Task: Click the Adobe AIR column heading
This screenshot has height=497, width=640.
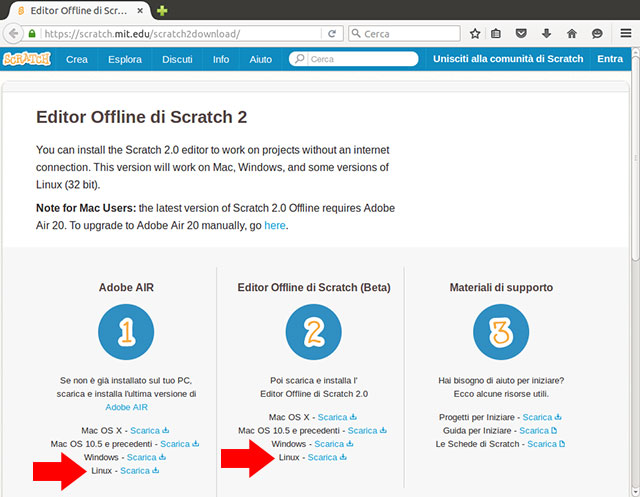Action: [x=126, y=288]
